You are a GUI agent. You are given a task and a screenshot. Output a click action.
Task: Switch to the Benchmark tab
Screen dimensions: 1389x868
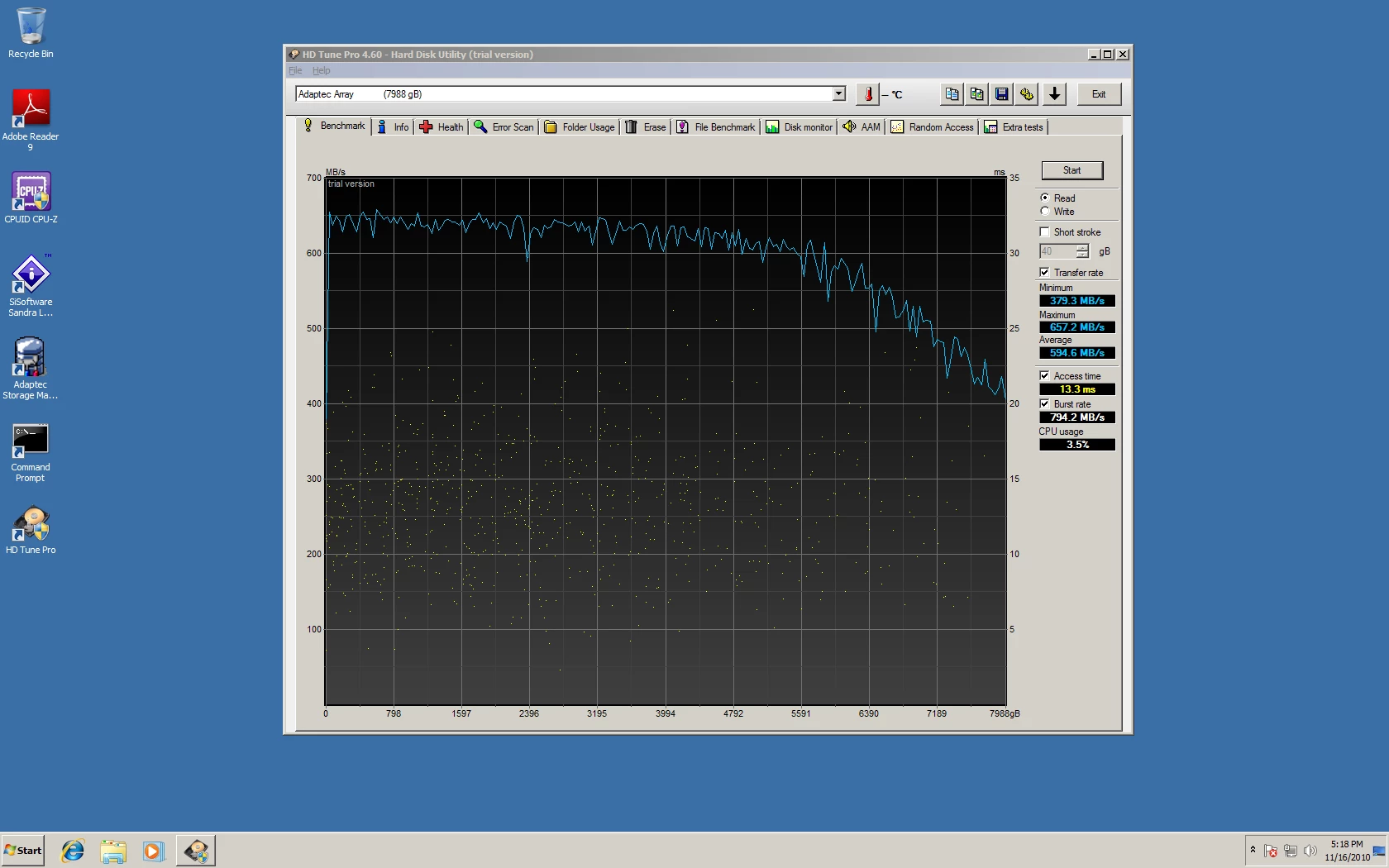(334, 126)
